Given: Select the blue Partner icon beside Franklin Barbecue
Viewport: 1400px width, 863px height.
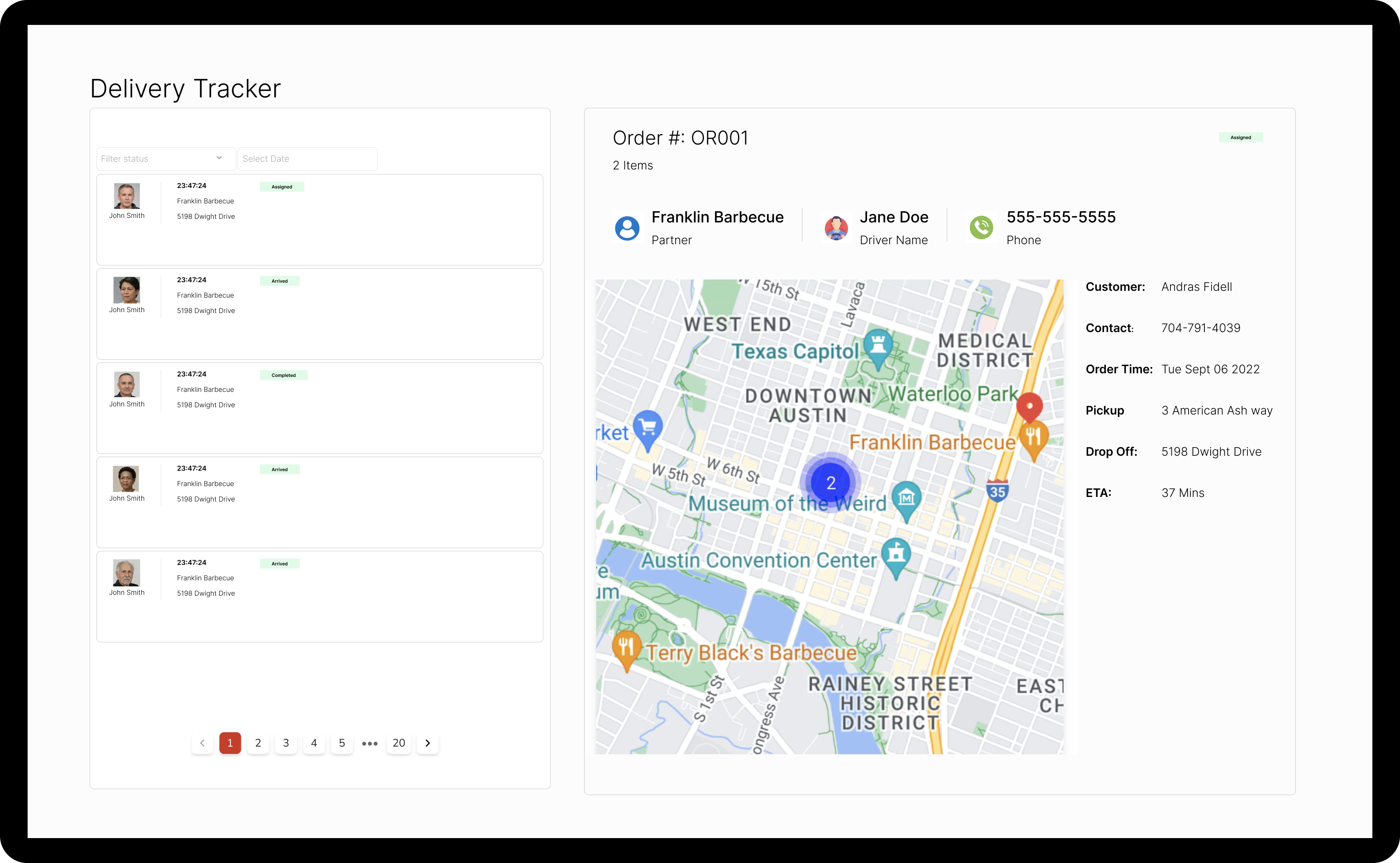Looking at the screenshot, I should (628, 227).
